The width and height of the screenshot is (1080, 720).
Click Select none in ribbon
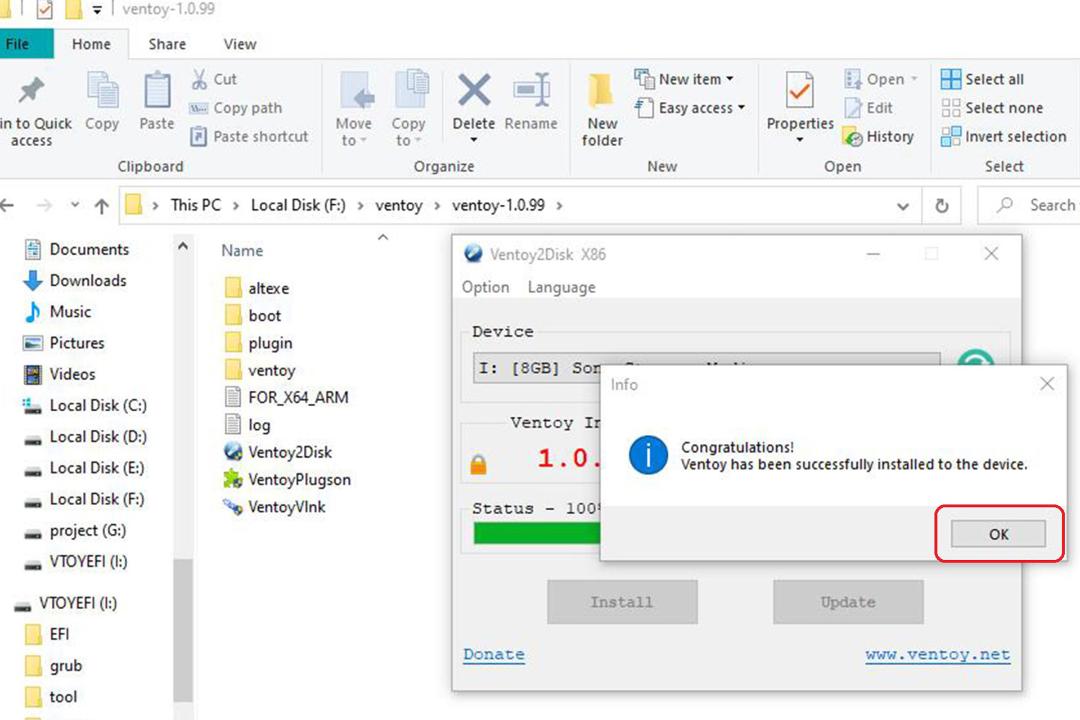(992, 108)
